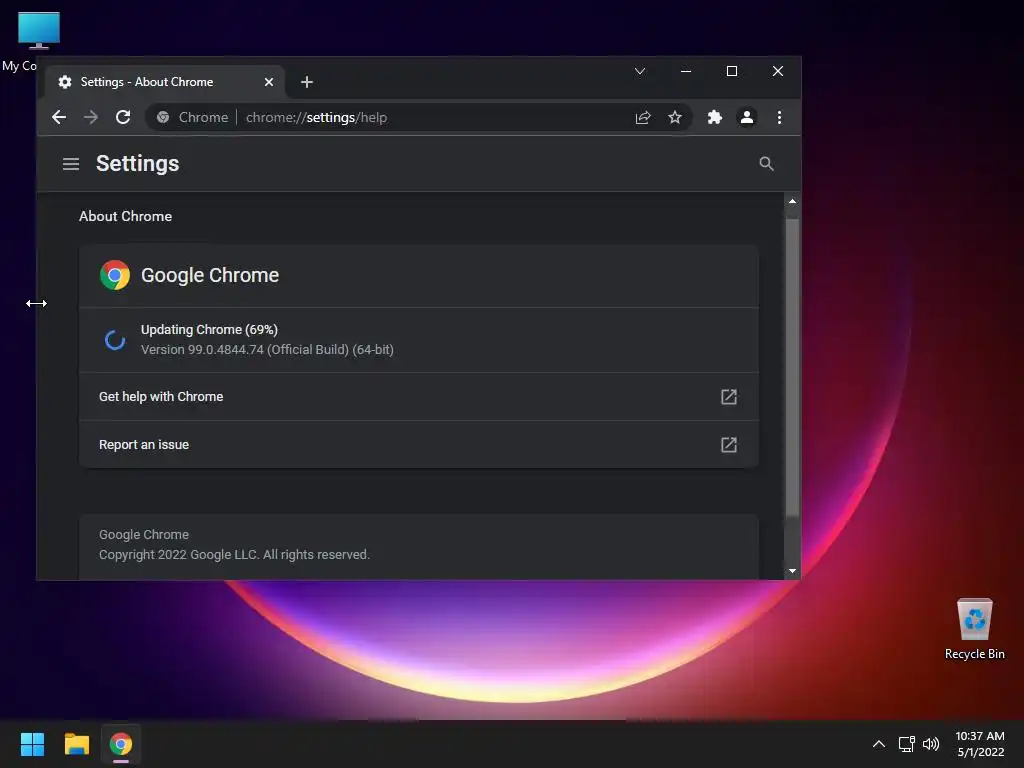Open Get help with Chrome link
The width and height of the screenshot is (1024, 768).
[419, 397]
